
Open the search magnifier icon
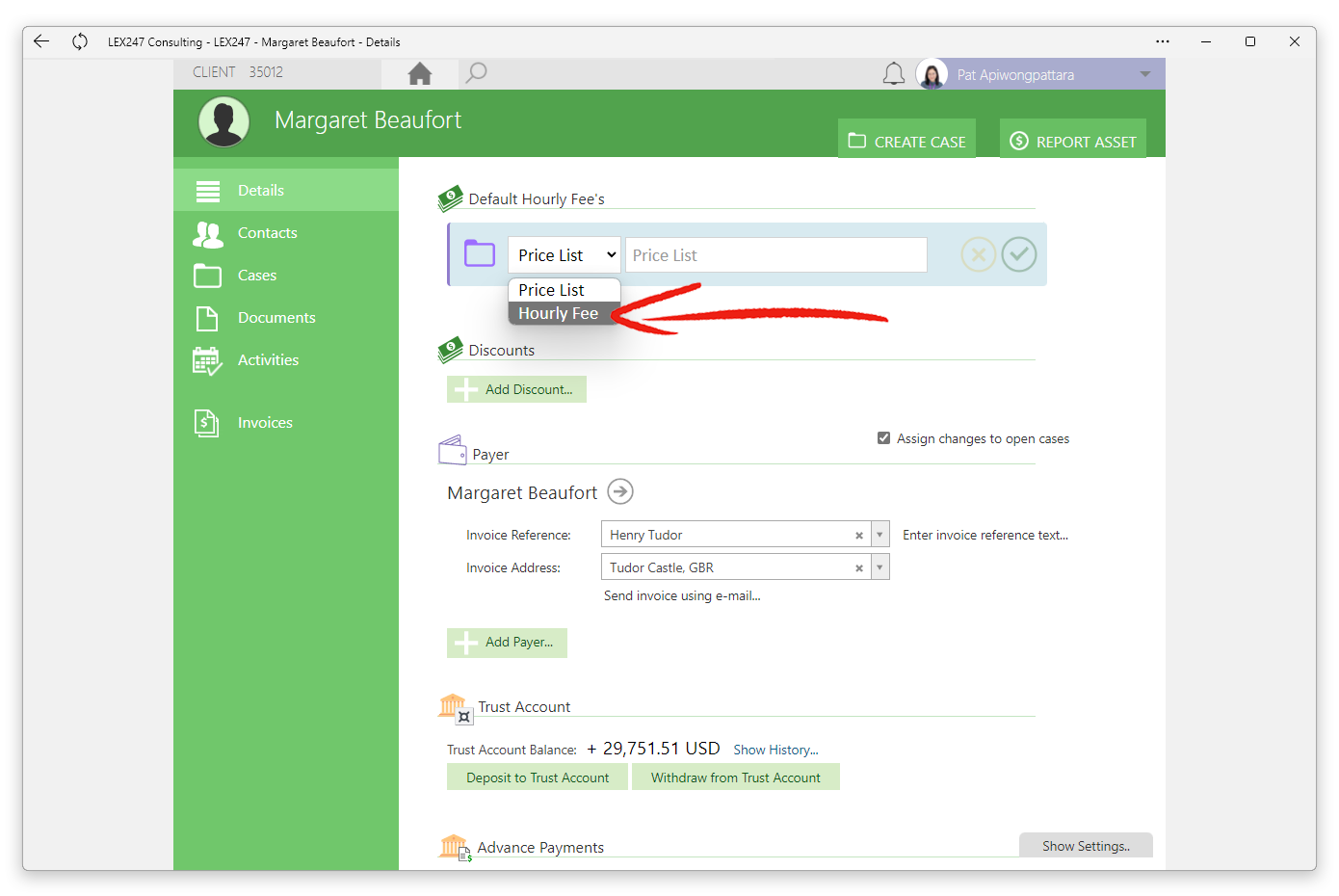(476, 73)
